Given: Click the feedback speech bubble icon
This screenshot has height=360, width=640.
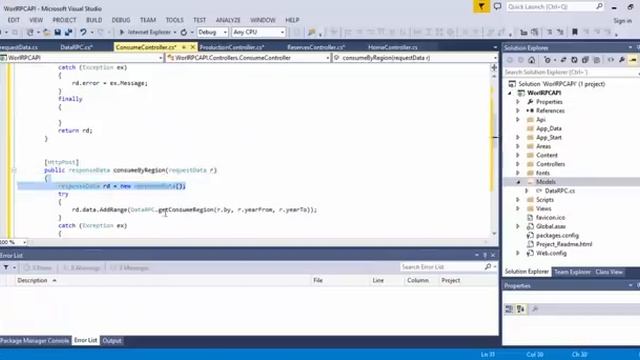Looking at the screenshot, I should pos(497,7).
